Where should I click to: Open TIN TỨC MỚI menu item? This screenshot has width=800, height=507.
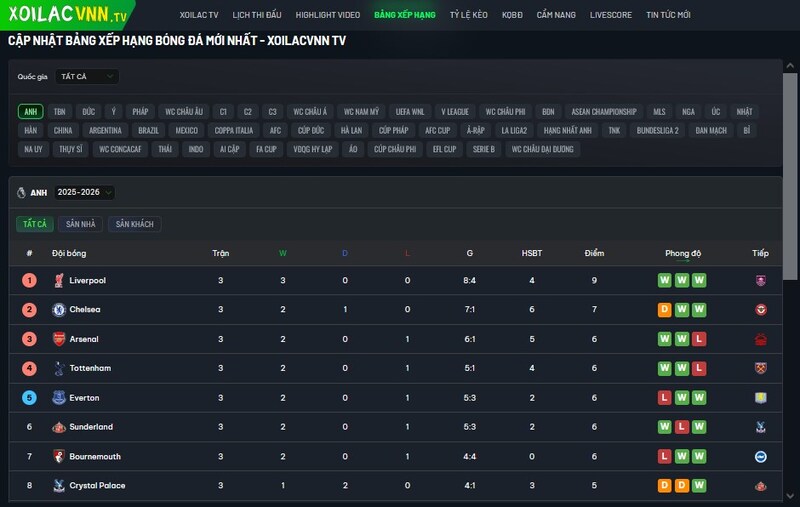click(x=668, y=15)
